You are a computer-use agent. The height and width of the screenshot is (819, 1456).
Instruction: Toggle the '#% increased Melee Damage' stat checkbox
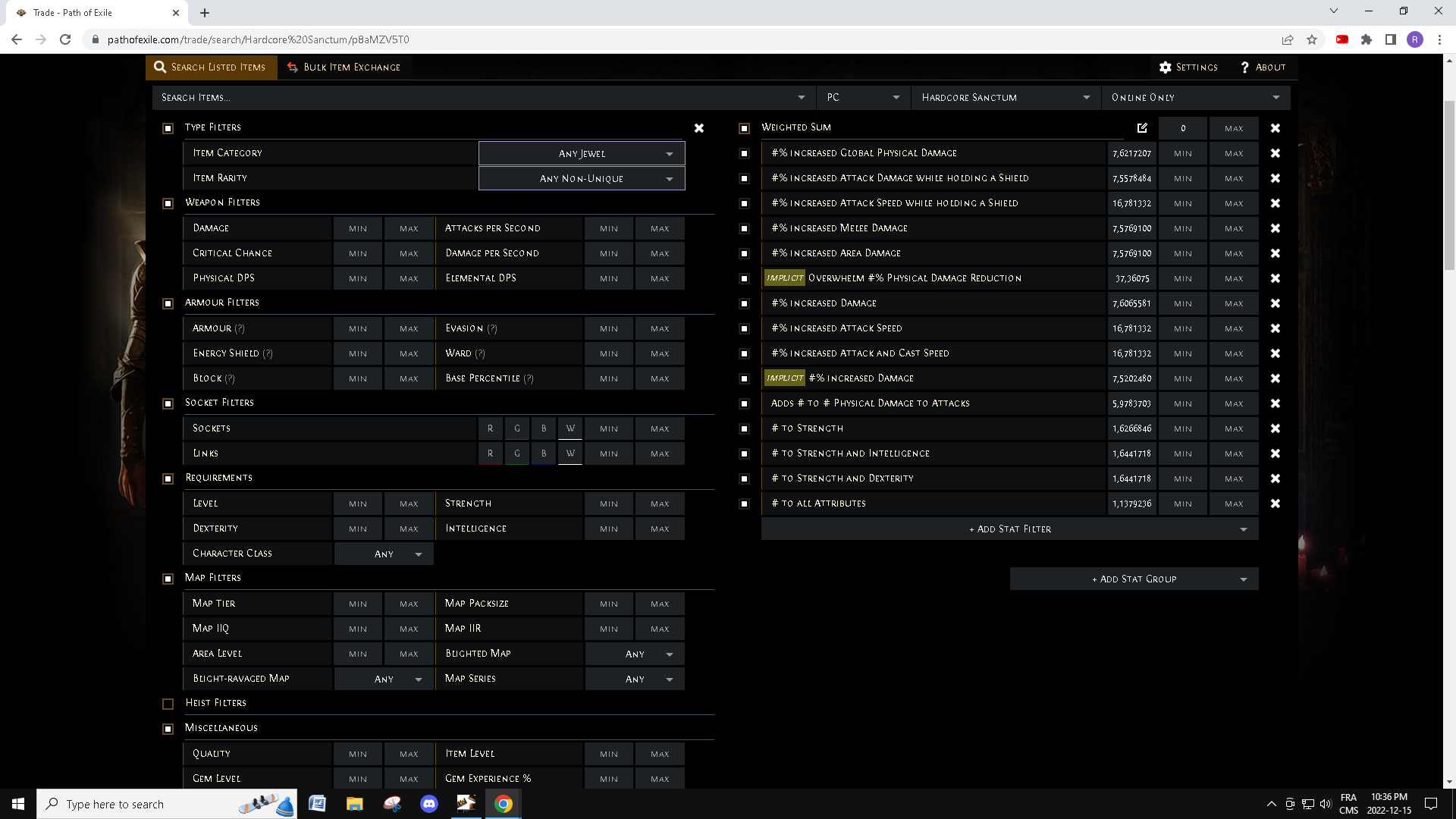tap(744, 227)
